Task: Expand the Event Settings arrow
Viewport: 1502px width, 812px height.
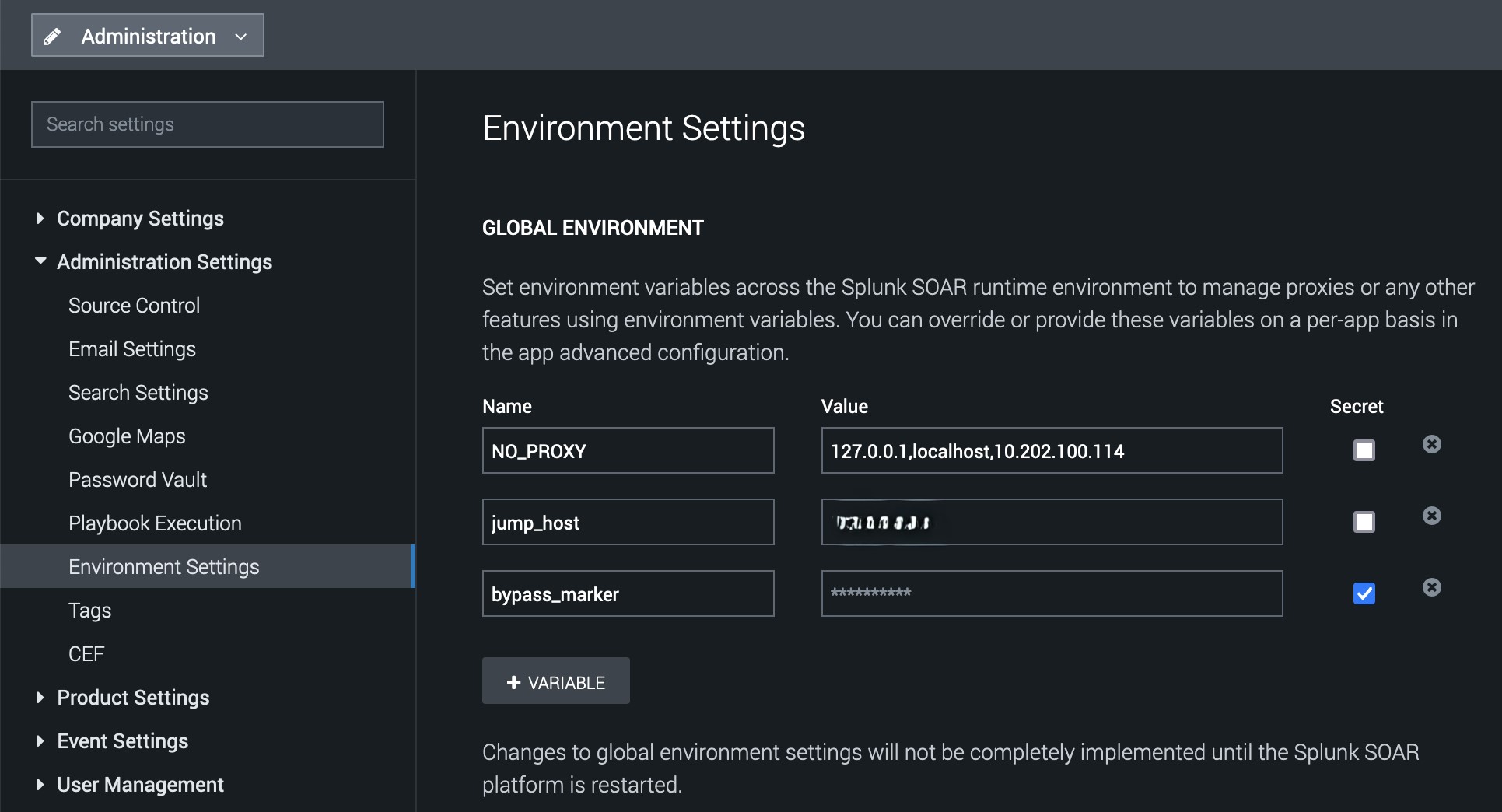Action: click(x=40, y=741)
